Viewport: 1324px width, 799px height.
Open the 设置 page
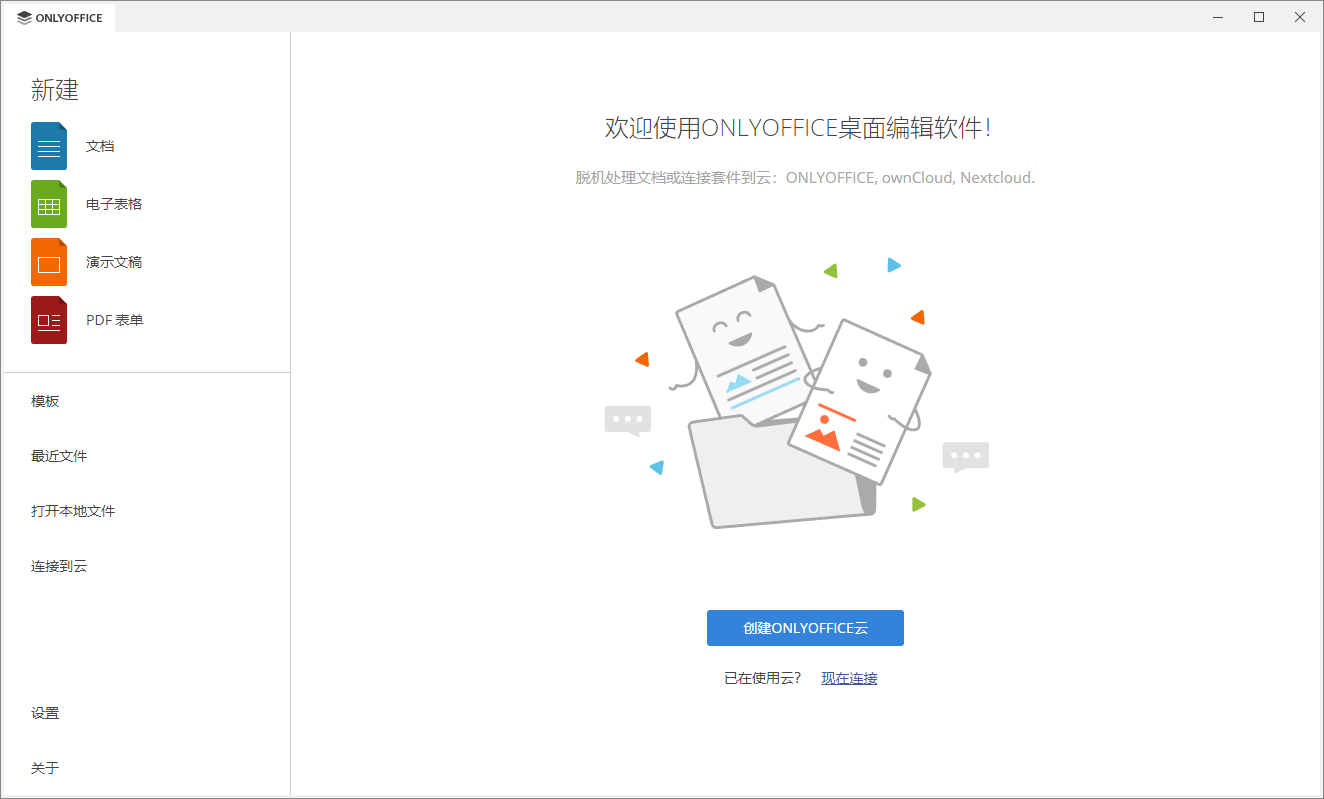pyautogui.click(x=45, y=712)
